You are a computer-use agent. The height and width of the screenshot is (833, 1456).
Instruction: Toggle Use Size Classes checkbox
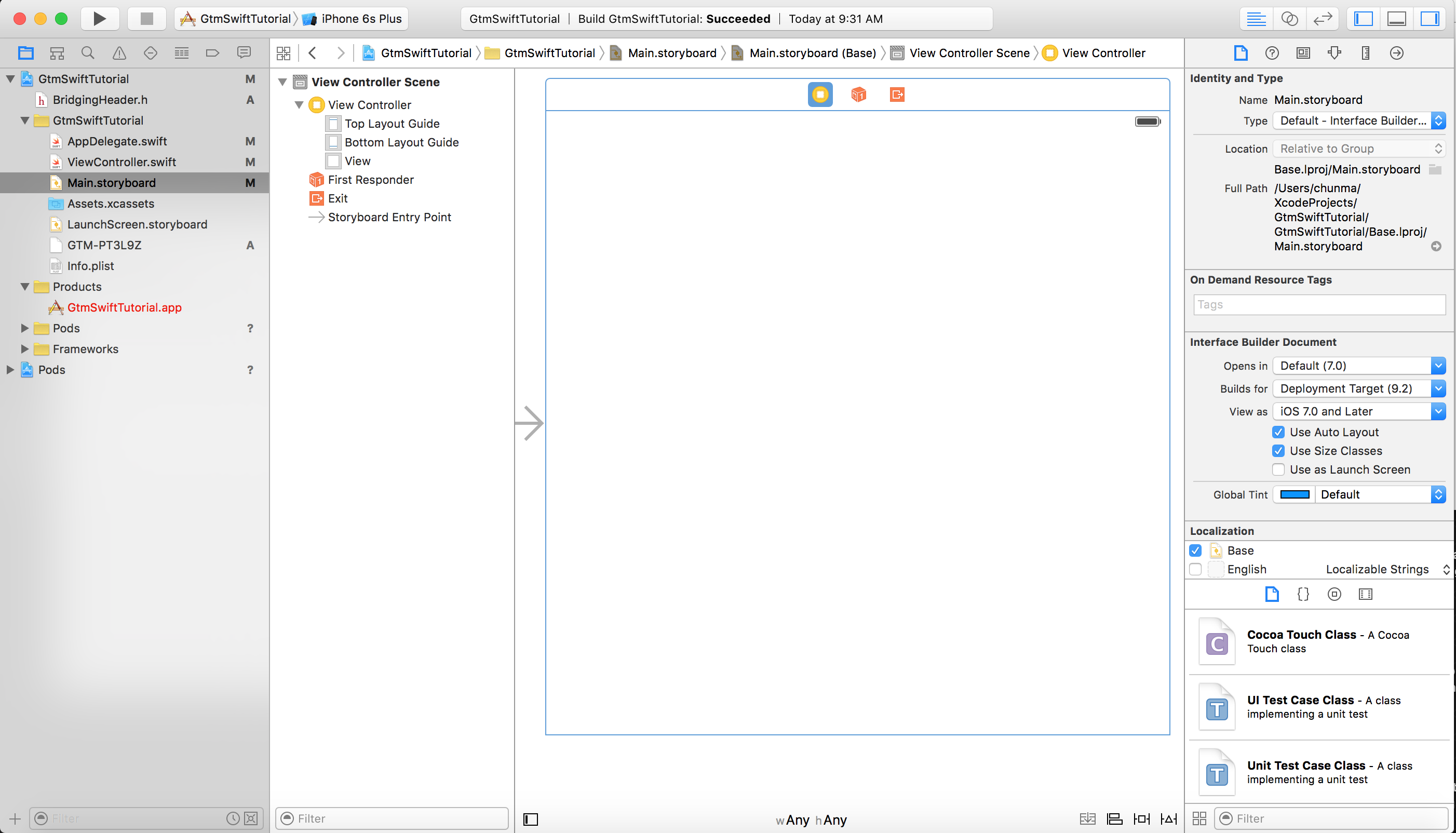click(1279, 450)
